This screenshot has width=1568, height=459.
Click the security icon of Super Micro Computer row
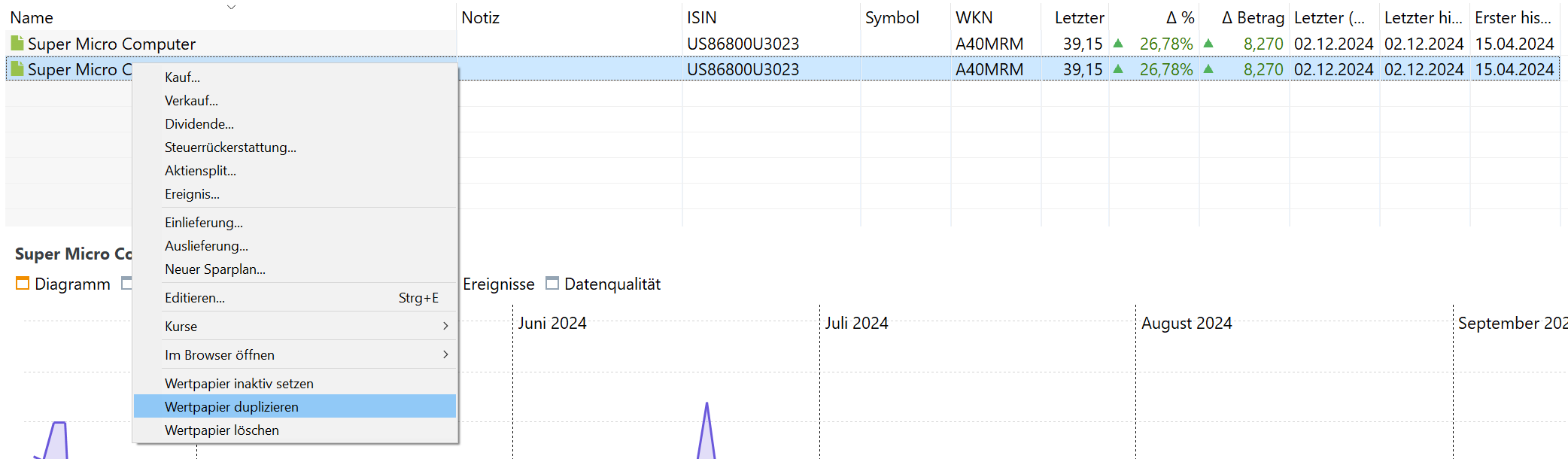click(17, 44)
